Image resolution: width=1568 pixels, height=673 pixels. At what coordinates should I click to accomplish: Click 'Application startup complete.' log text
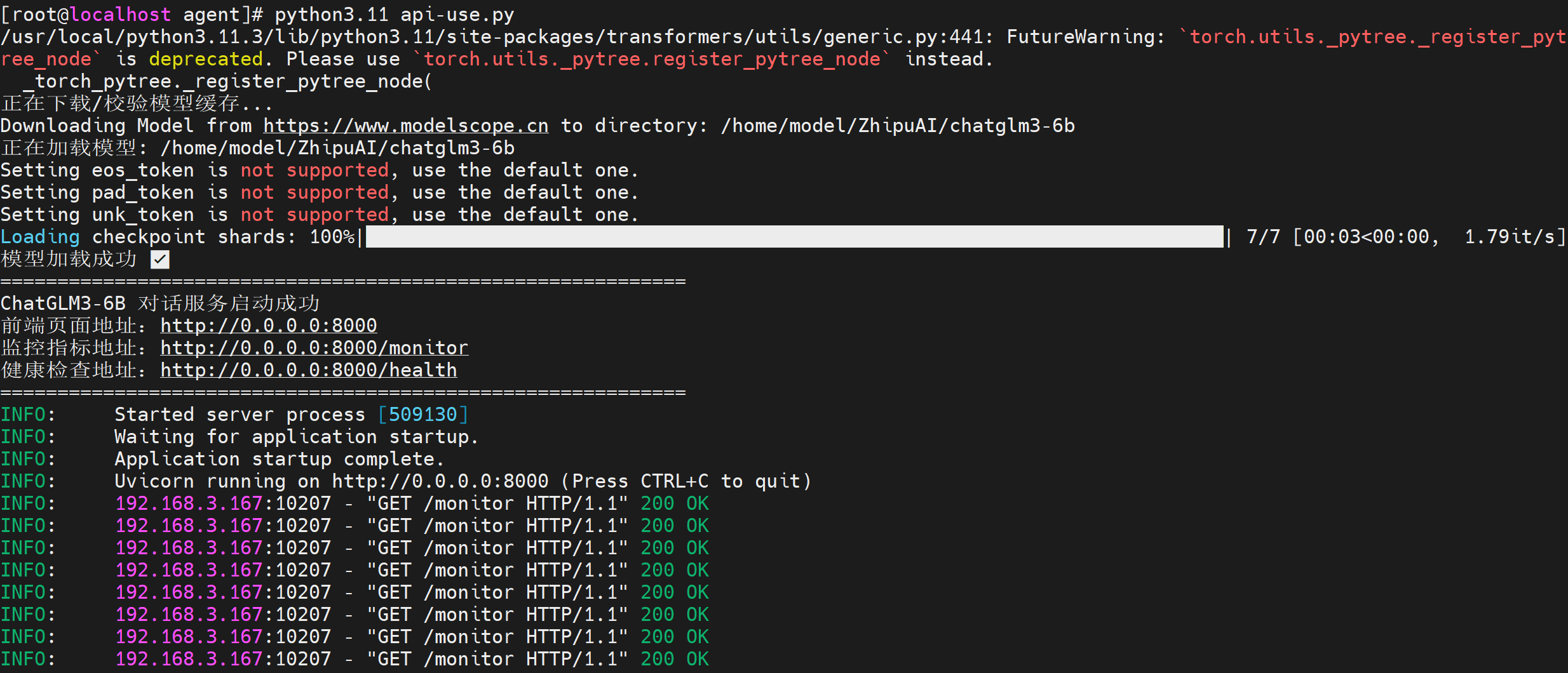280,459
